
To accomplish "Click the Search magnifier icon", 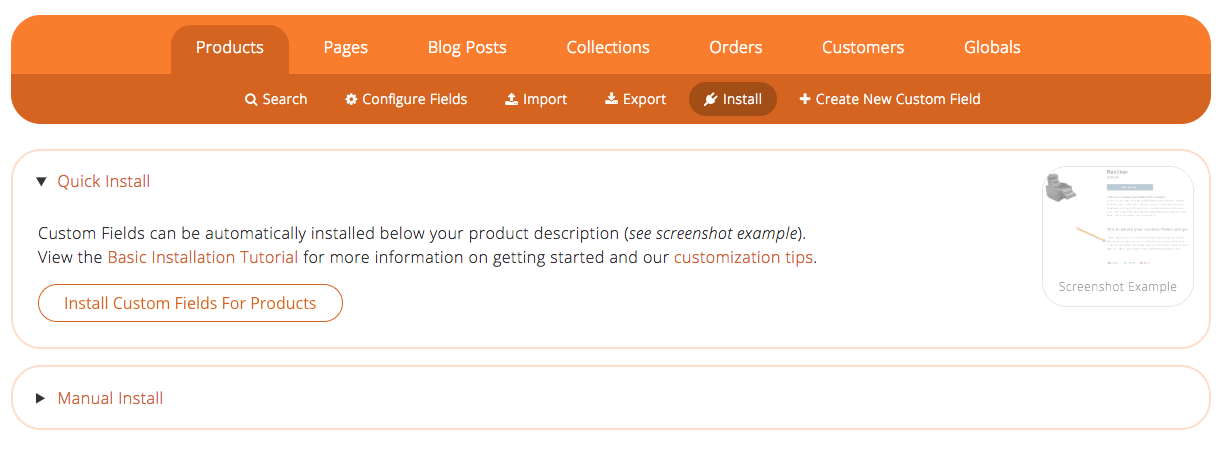I will (251, 100).
